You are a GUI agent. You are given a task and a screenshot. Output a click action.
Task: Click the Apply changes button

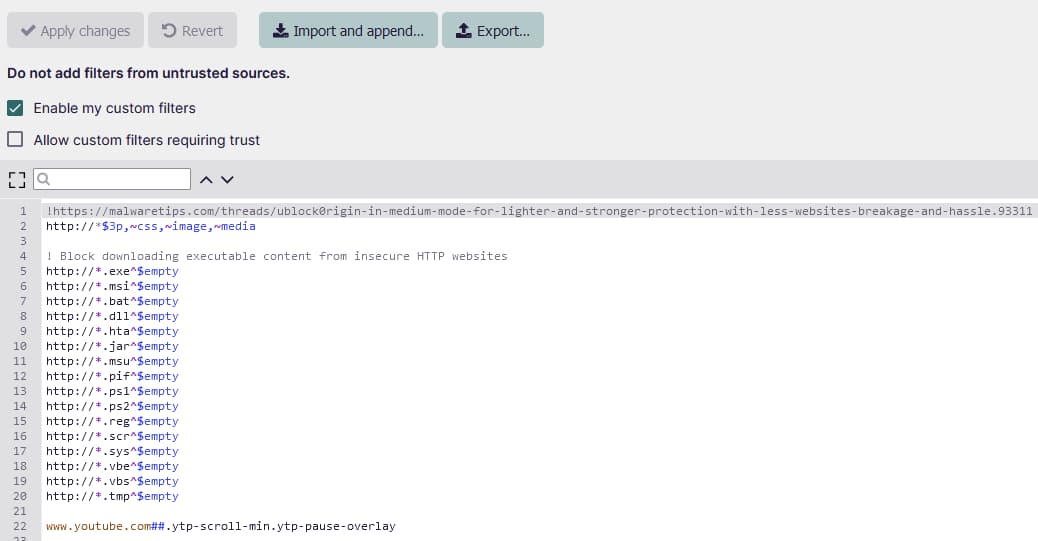coord(76,31)
